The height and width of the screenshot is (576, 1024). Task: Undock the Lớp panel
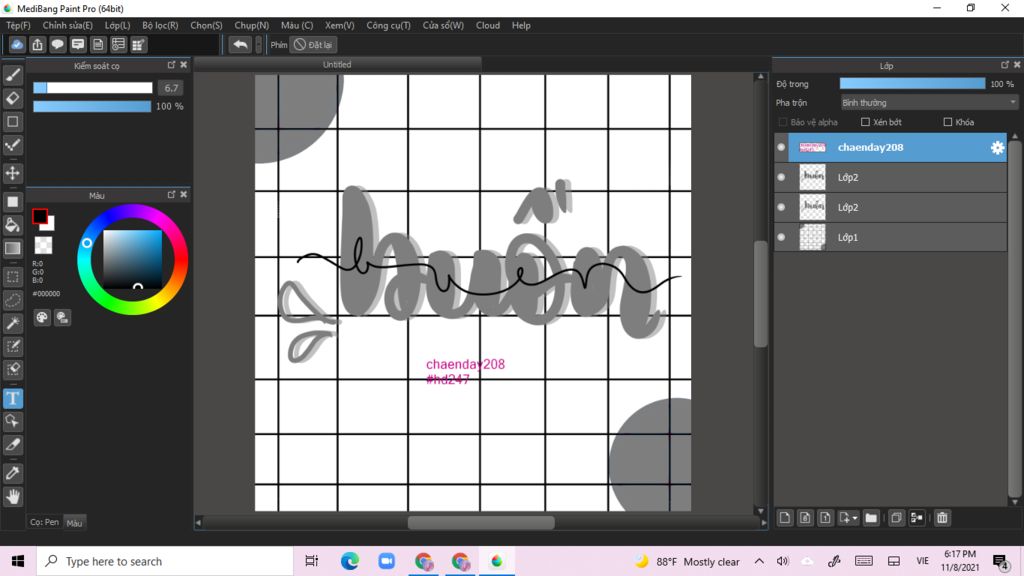pyautogui.click(x=1004, y=65)
